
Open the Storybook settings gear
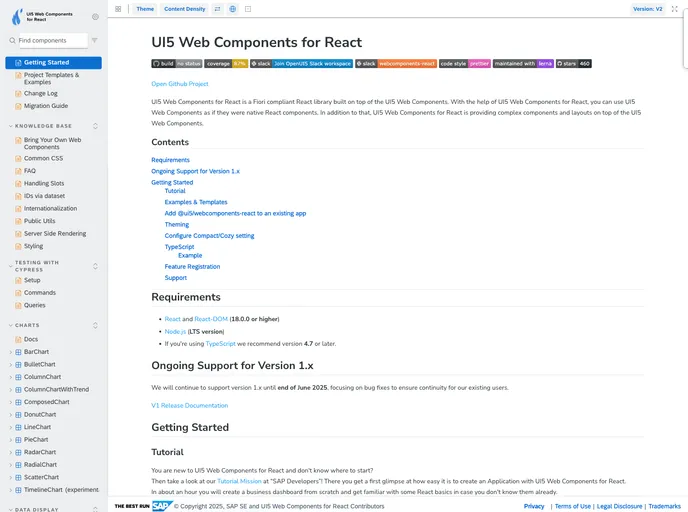click(x=95, y=17)
